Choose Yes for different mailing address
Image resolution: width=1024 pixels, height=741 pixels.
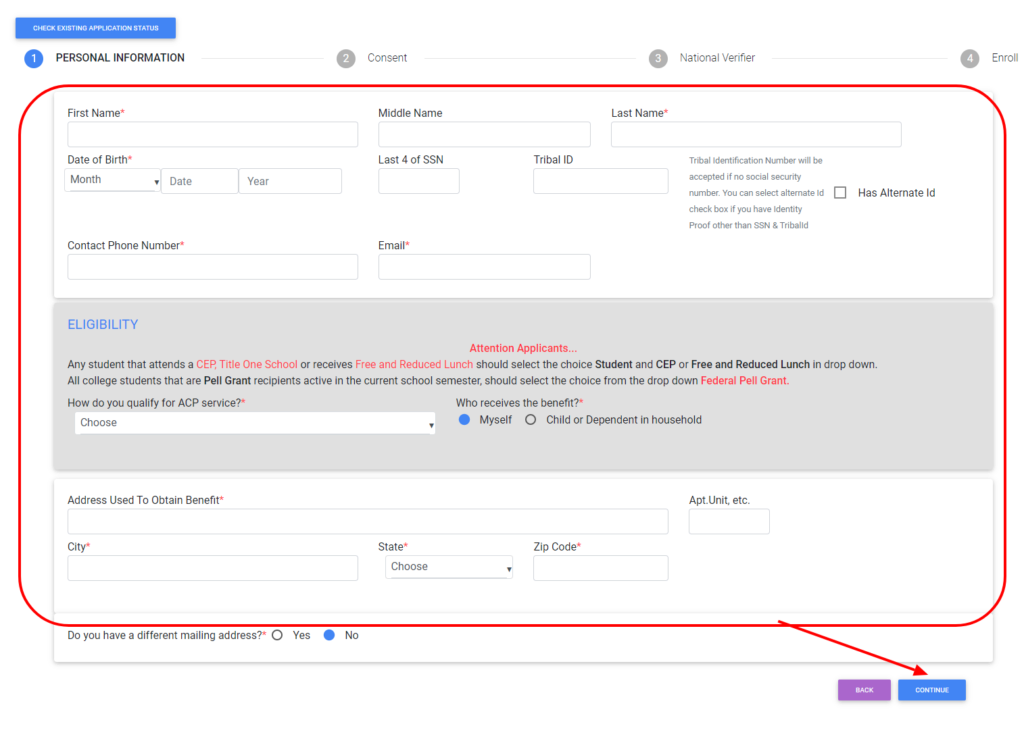[277, 635]
